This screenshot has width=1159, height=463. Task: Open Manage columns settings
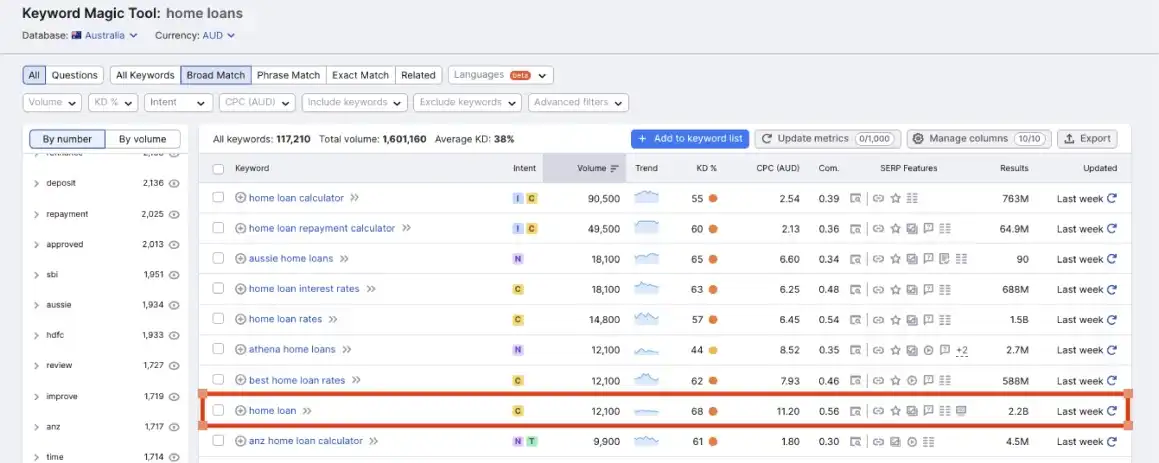tap(979, 139)
